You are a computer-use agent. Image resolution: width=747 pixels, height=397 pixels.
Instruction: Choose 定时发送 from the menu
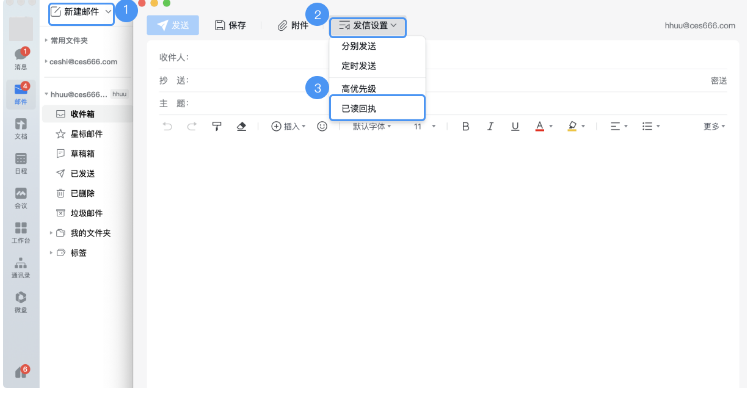(x=359, y=66)
